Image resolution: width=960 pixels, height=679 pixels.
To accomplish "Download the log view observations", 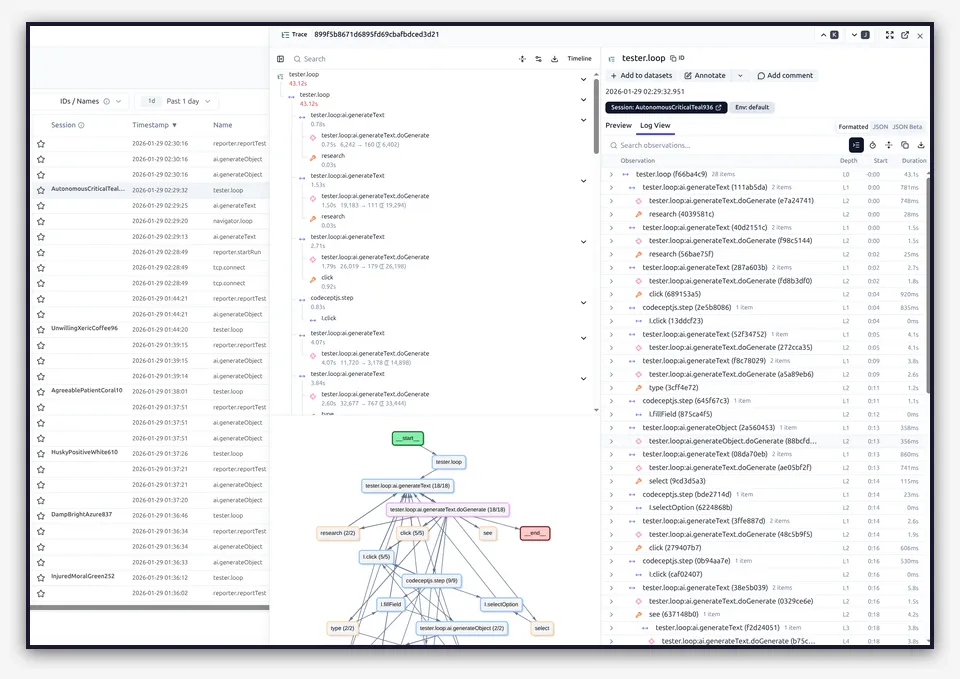I will coord(921,145).
